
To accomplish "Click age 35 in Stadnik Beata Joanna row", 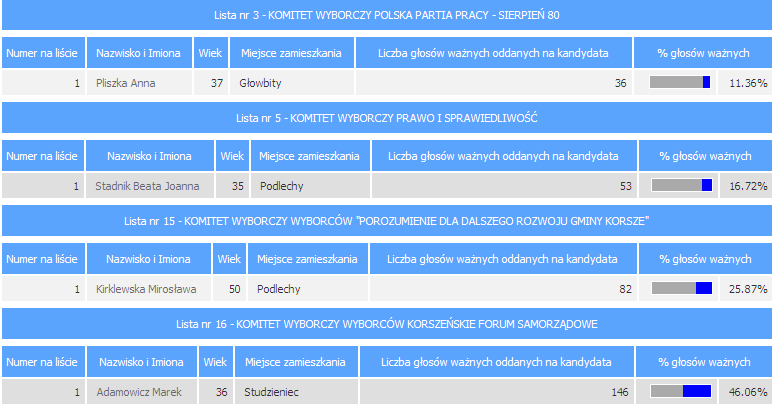I will [238, 186].
